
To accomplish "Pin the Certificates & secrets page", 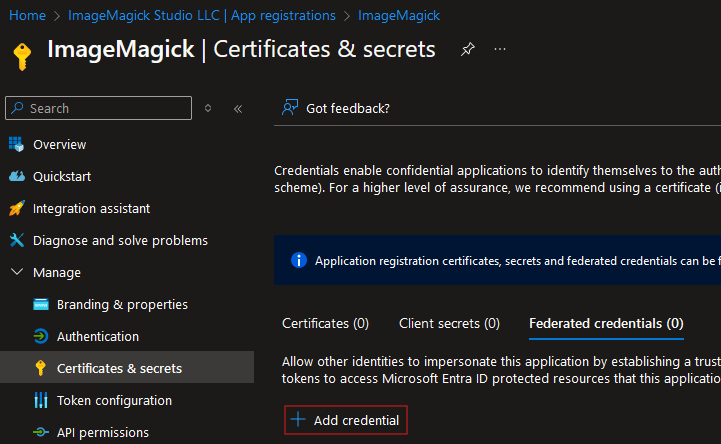I will click(x=468, y=49).
